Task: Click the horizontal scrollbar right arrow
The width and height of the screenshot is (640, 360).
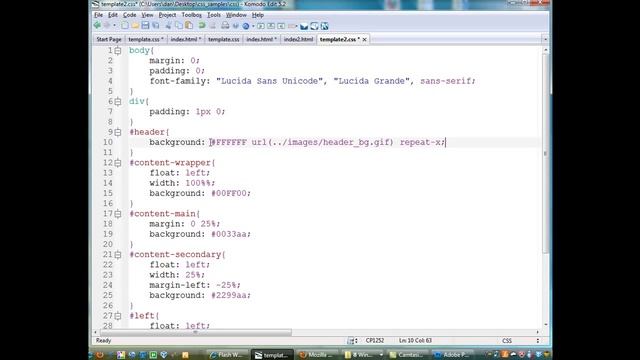Action: [x=538, y=332]
